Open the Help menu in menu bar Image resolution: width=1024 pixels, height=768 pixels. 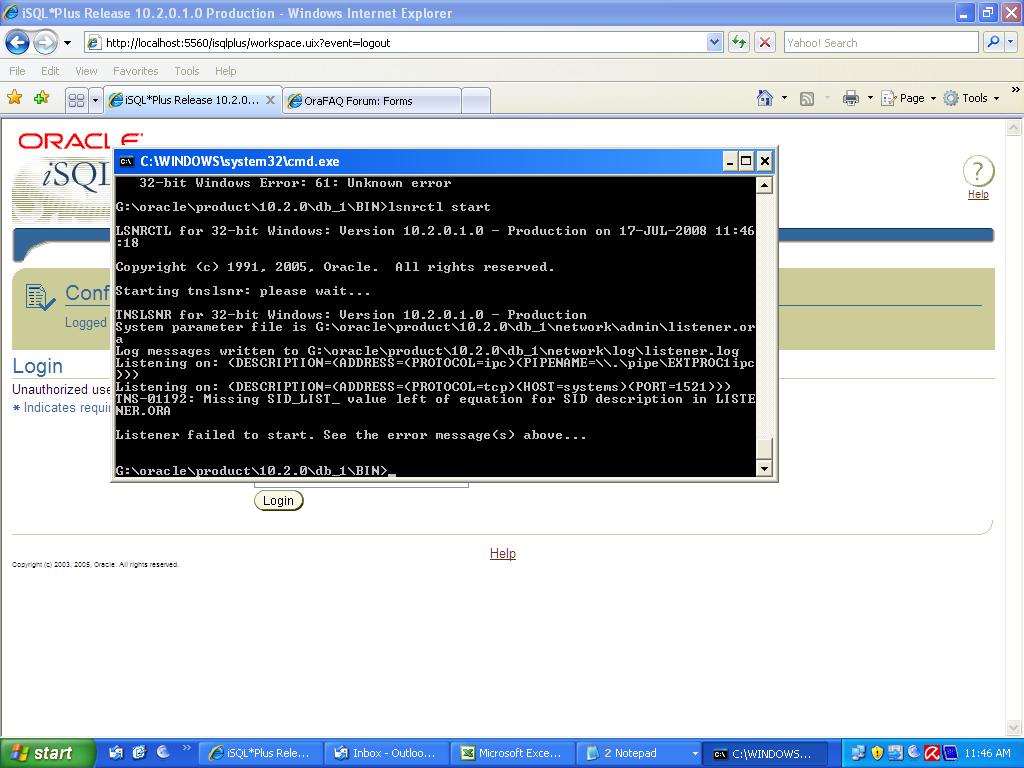(x=225, y=71)
